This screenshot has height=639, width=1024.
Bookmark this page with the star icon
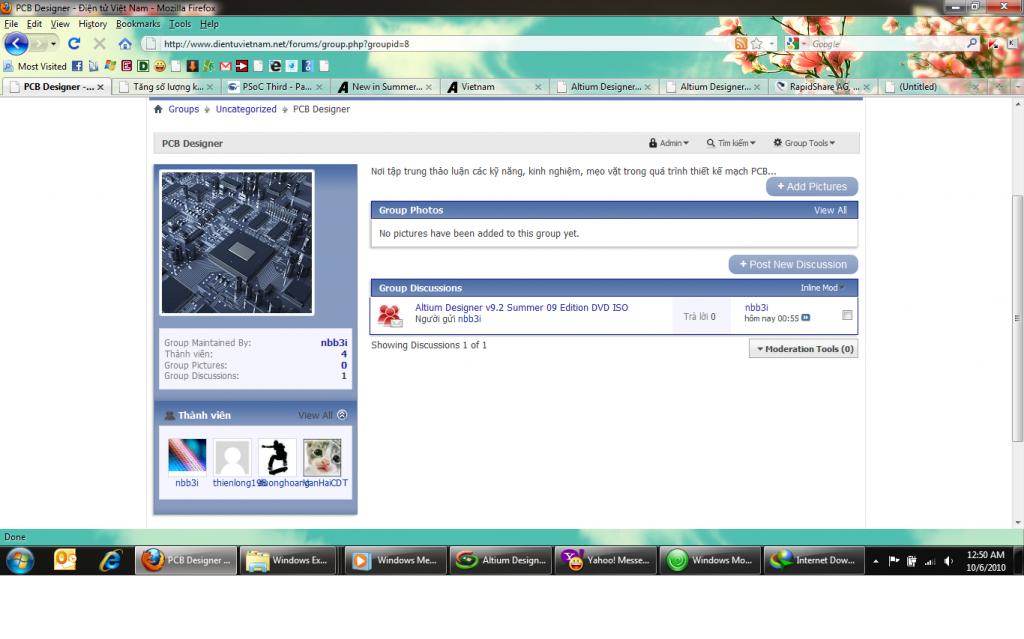click(756, 44)
